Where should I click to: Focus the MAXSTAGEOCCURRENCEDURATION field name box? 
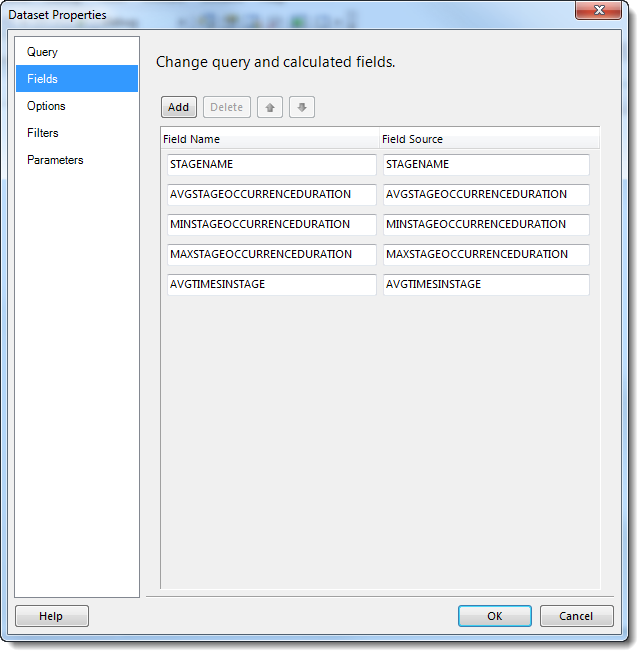[271, 255]
